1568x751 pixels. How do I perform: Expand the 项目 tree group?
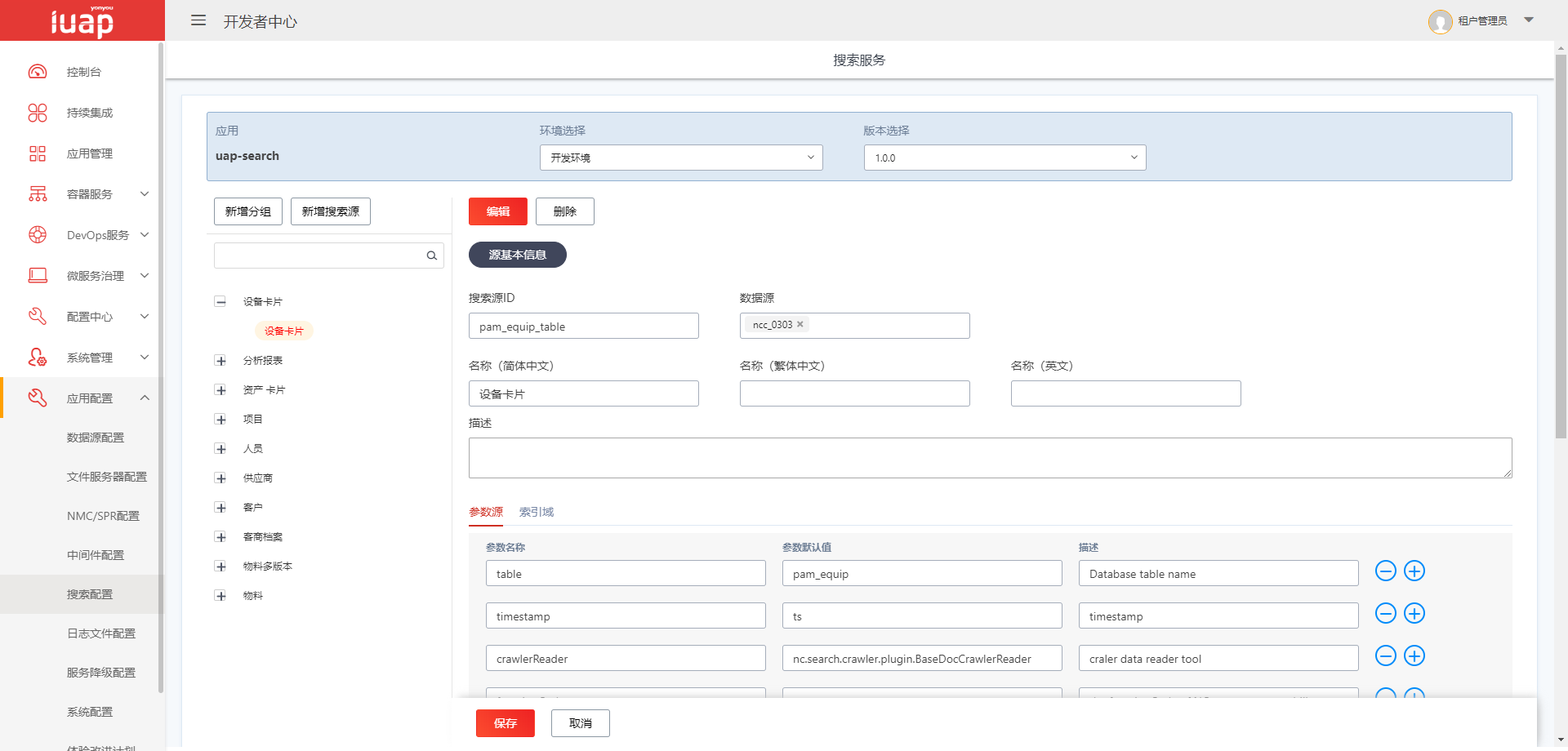(220, 419)
